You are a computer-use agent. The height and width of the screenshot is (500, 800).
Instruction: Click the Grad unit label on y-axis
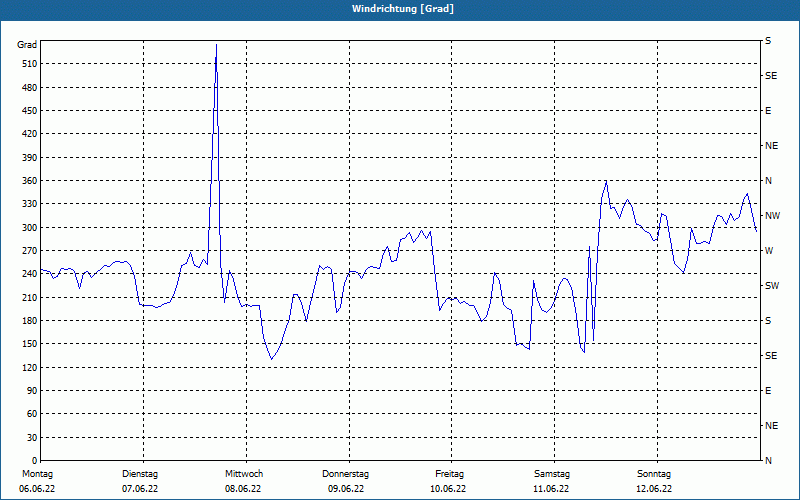27,45
